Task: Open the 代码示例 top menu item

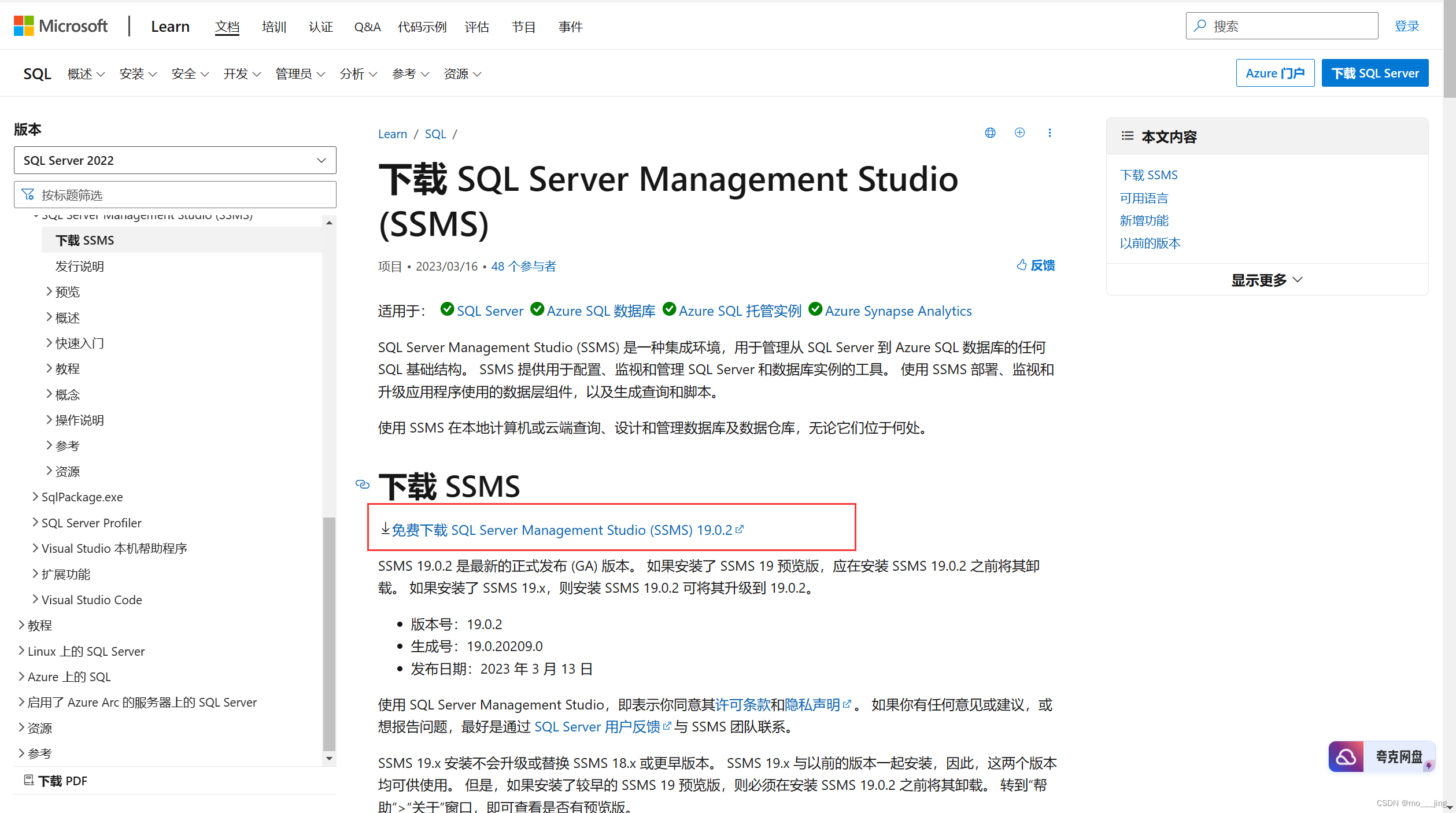Action: tap(422, 27)
